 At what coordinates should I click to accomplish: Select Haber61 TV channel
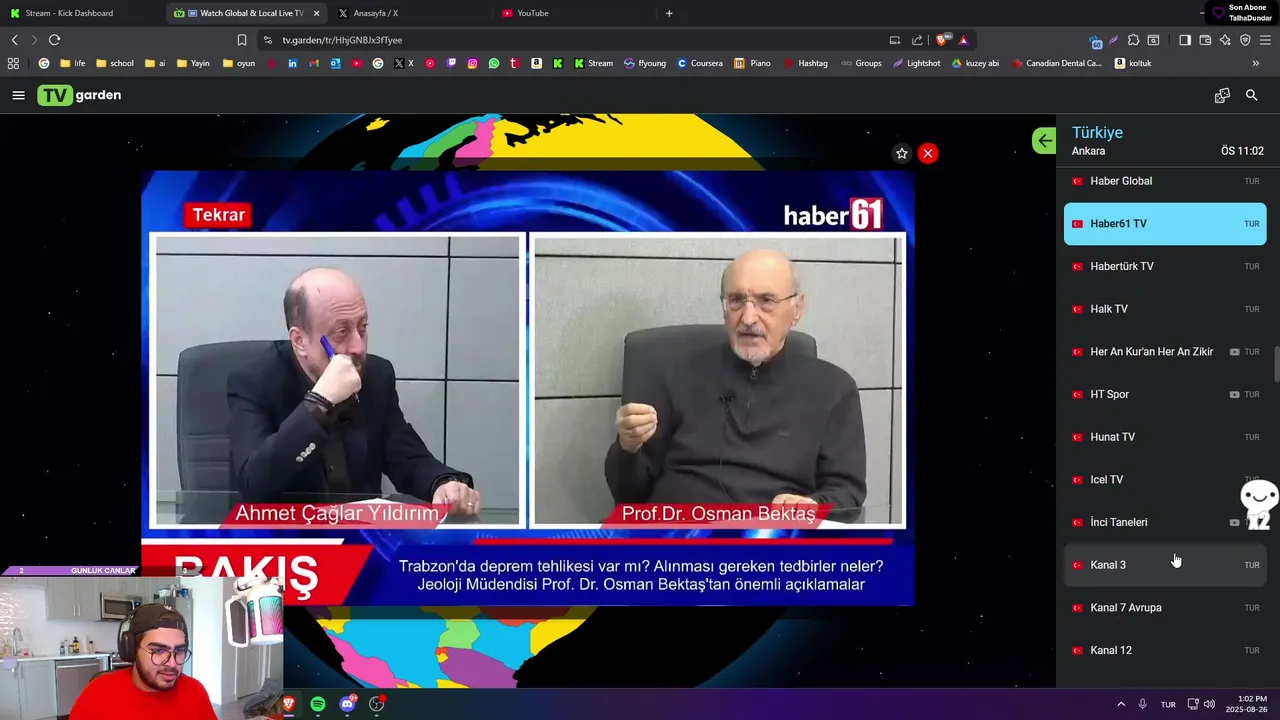coord(1165,224)
